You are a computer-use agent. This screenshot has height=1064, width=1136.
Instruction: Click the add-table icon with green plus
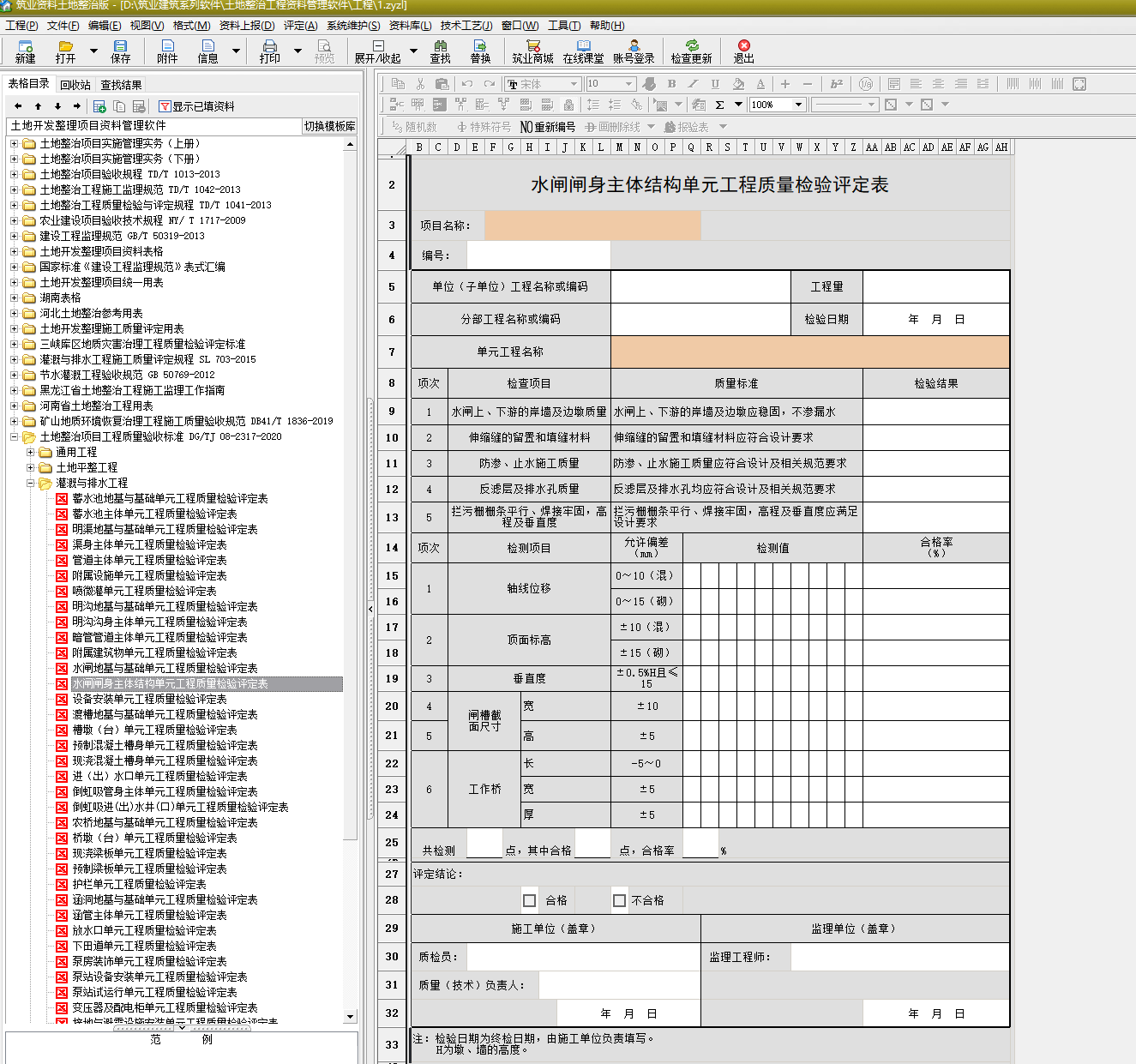pyautogui.click(x=99, y=106)
